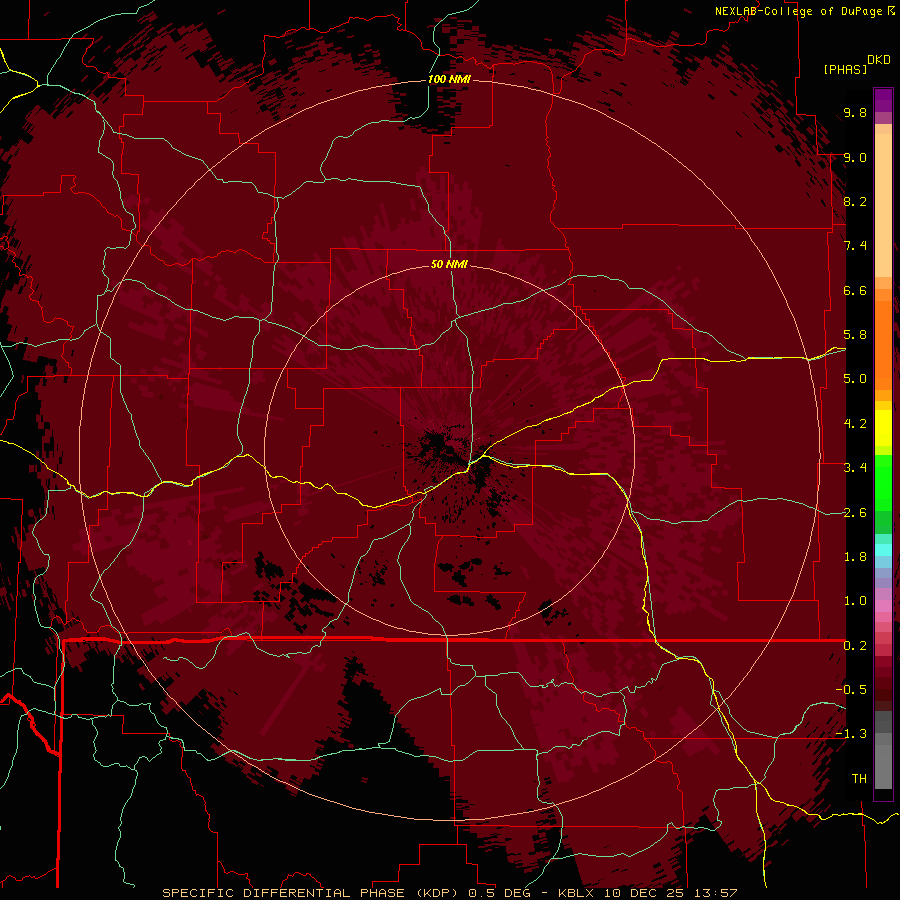
Task: Select the 50 NMI range ring label
Action: tap(449, 264)
